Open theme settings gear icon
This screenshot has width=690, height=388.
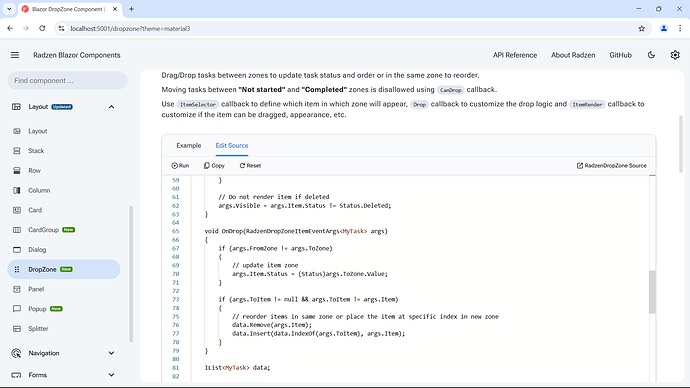675,55
